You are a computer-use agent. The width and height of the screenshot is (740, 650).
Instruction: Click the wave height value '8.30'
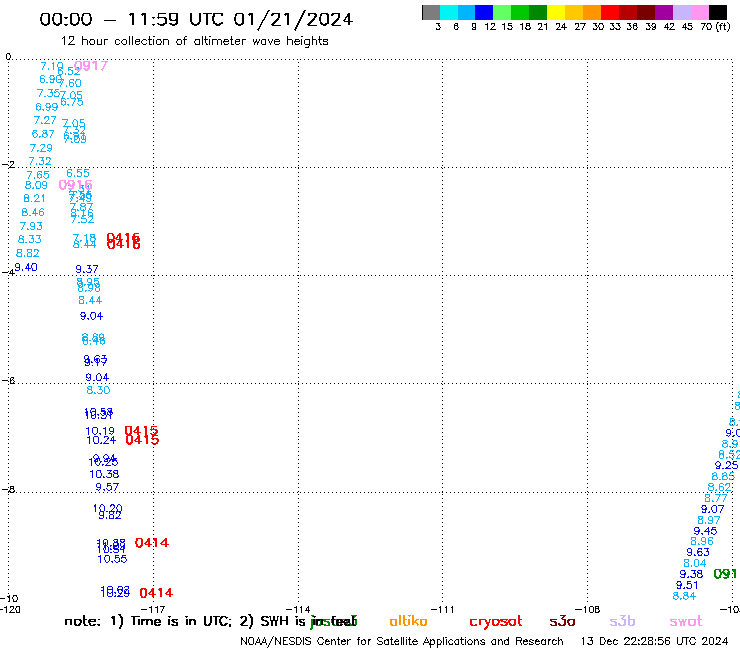tap(98, 390)
